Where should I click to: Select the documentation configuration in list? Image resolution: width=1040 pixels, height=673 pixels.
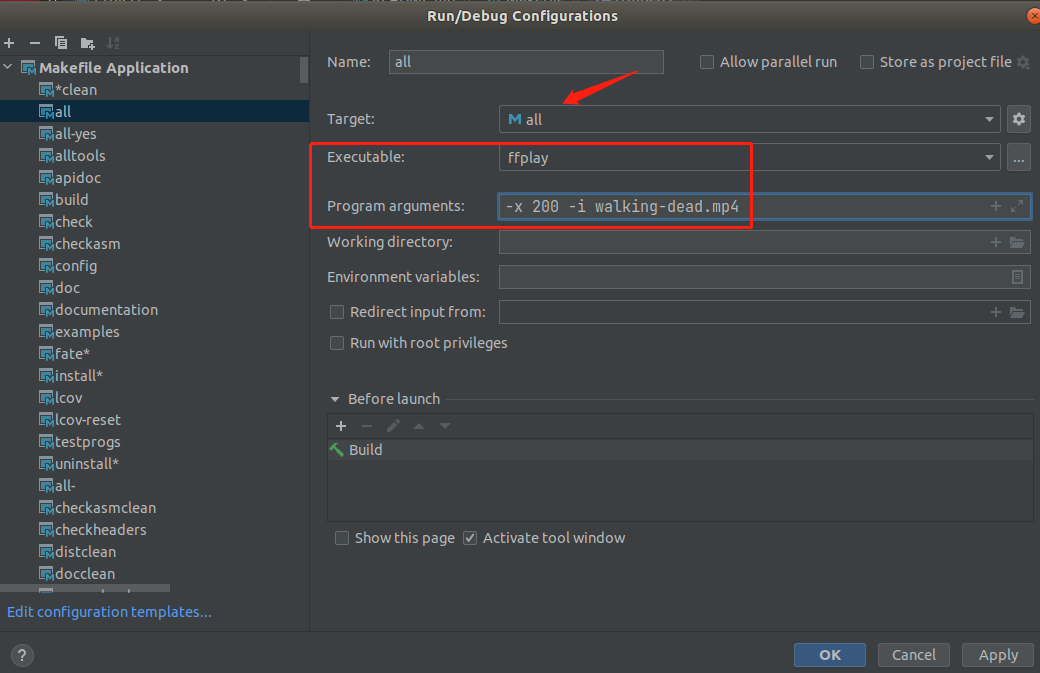(x=106, y=310)
